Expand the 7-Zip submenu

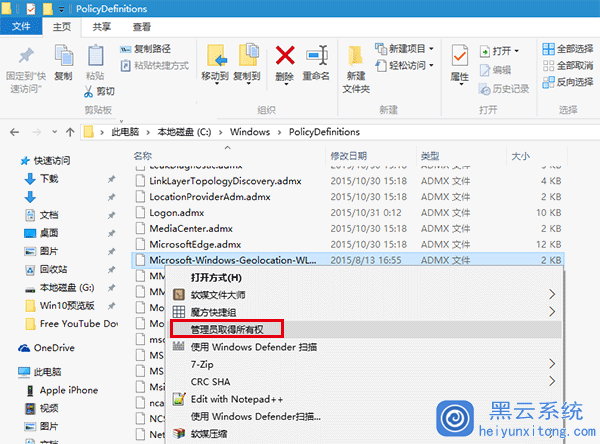tap(365, 364)
